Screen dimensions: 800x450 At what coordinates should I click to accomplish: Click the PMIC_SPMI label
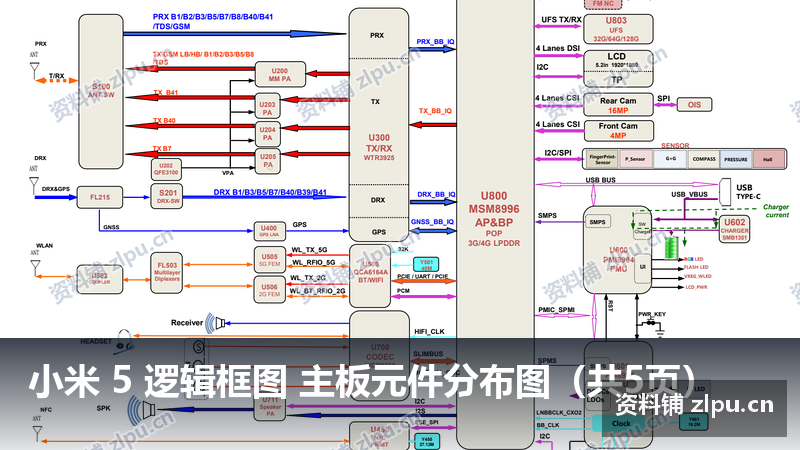pos(557,310)
